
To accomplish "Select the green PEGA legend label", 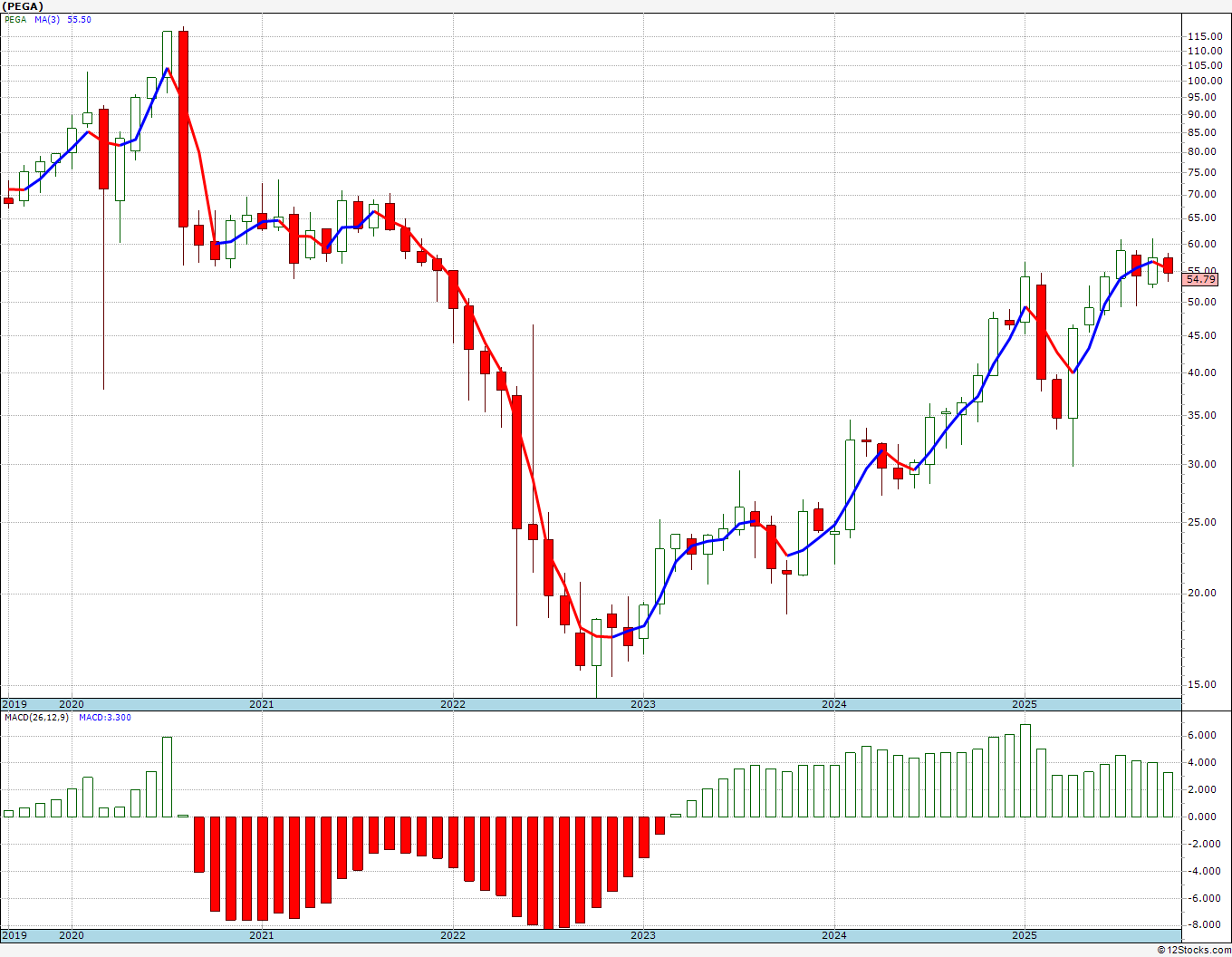I will 15,19.
